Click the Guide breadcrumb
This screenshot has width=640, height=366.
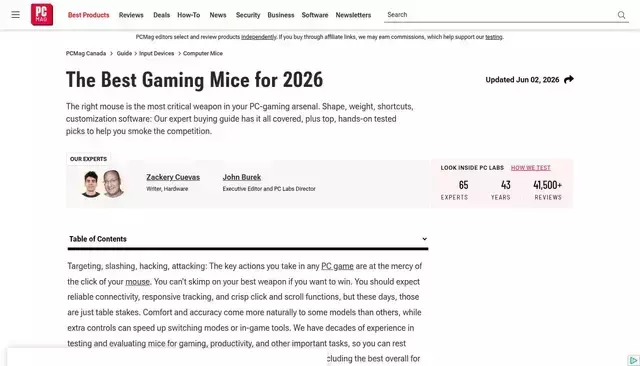(124, 53)
